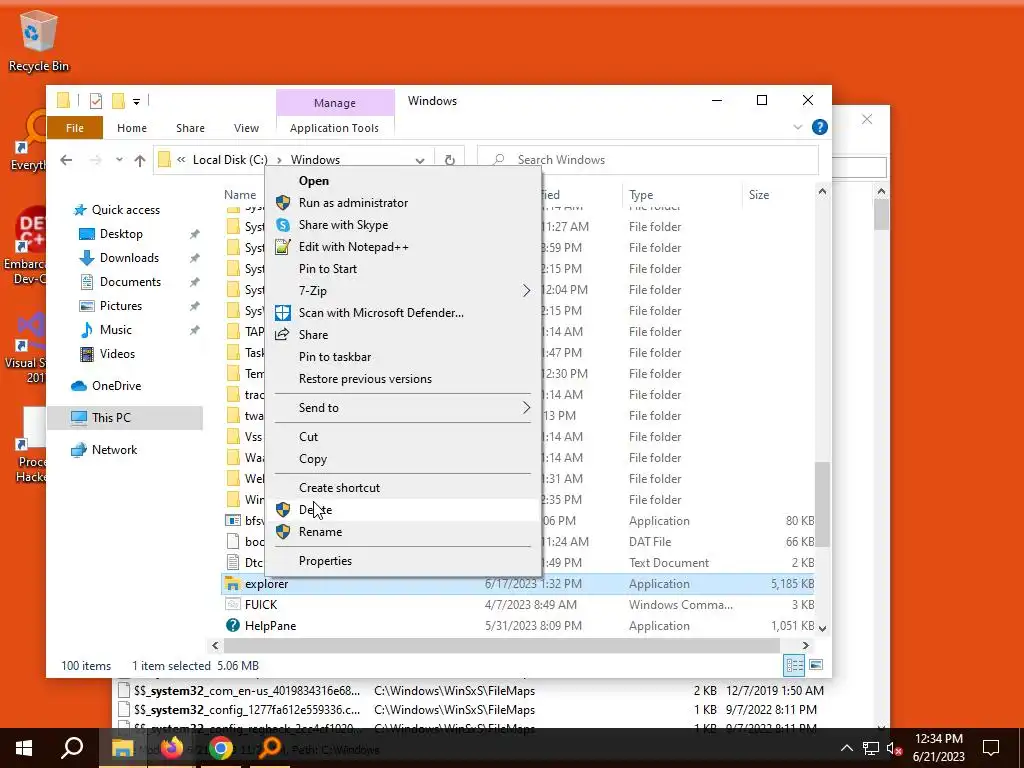Click the horizontal scrollbar in file list
The height and width of the screenshot is (768, 1024).
(502, 645)
